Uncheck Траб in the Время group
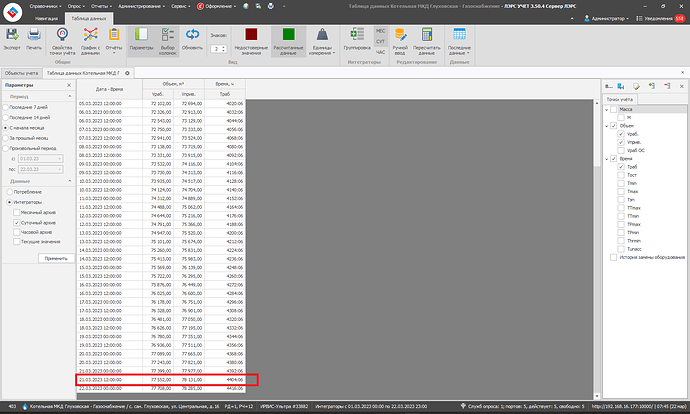Image resolution: width=690 pixels, height=414 pixels. pyautogui.click(x=621, y=167)
